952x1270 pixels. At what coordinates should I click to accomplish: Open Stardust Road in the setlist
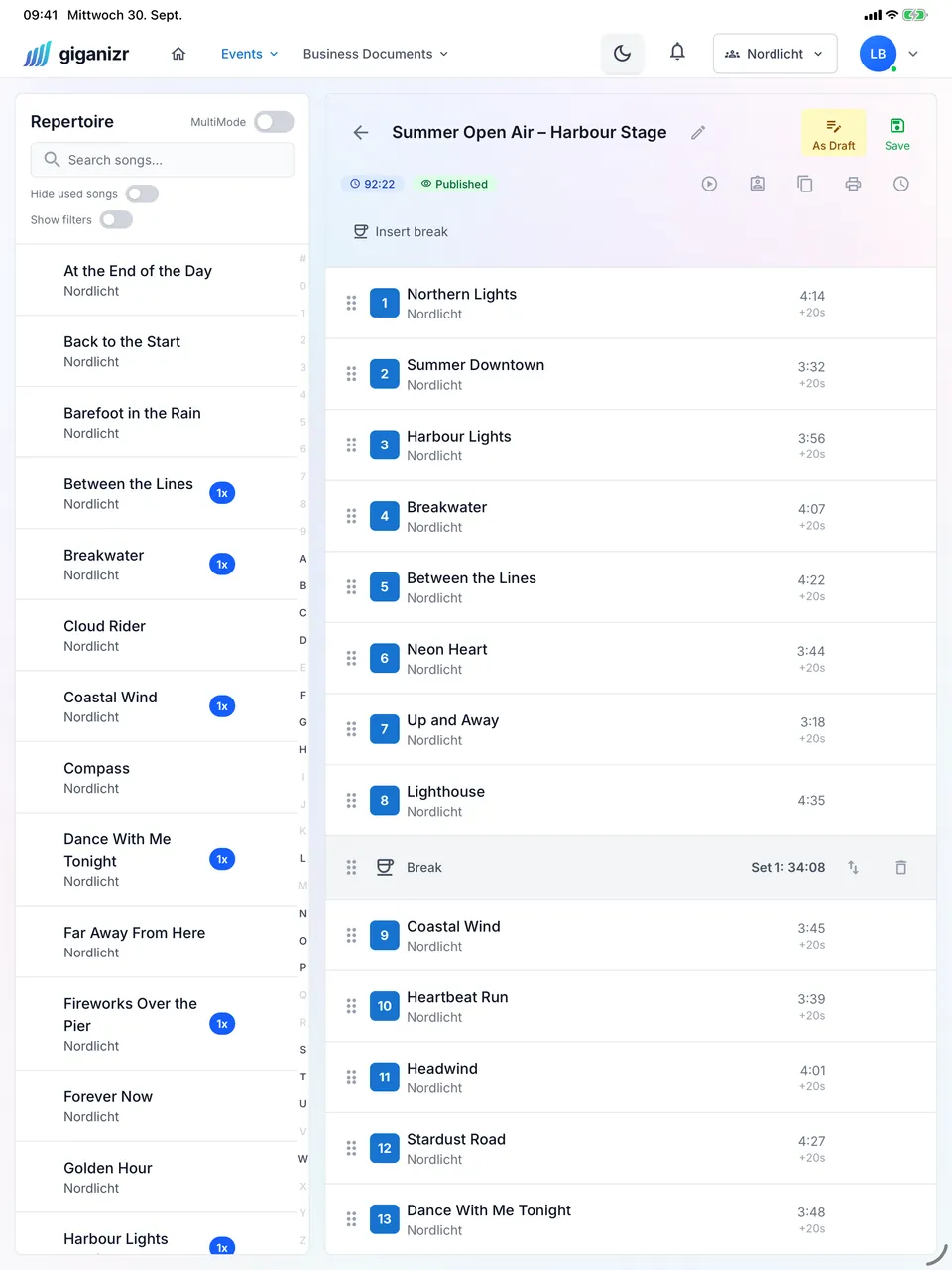coord(631,1148)
